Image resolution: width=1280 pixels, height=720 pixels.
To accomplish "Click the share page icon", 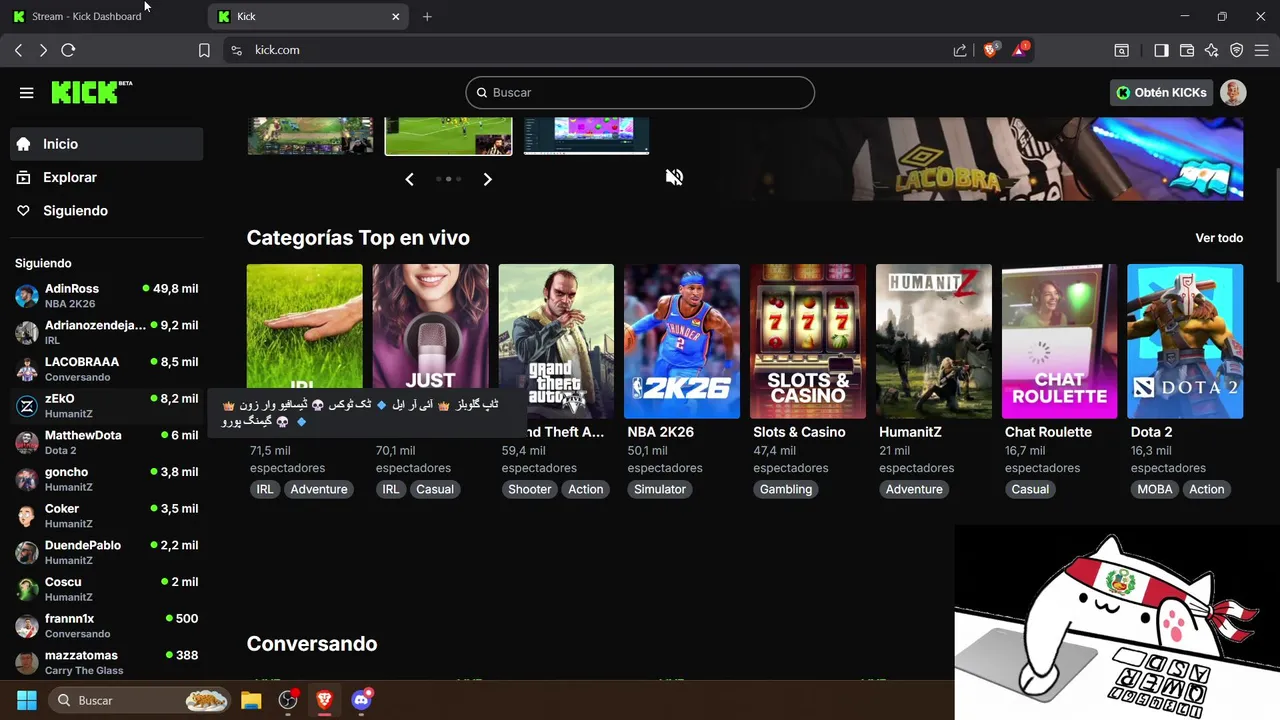I will pyautogui.click(x=960, y=50).
